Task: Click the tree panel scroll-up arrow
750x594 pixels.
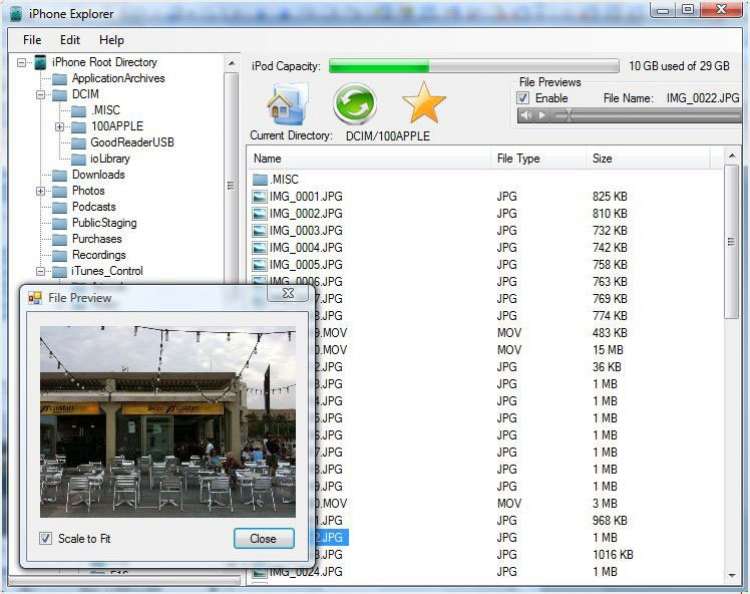Action: pyautogui.click(x=232, y=63)
